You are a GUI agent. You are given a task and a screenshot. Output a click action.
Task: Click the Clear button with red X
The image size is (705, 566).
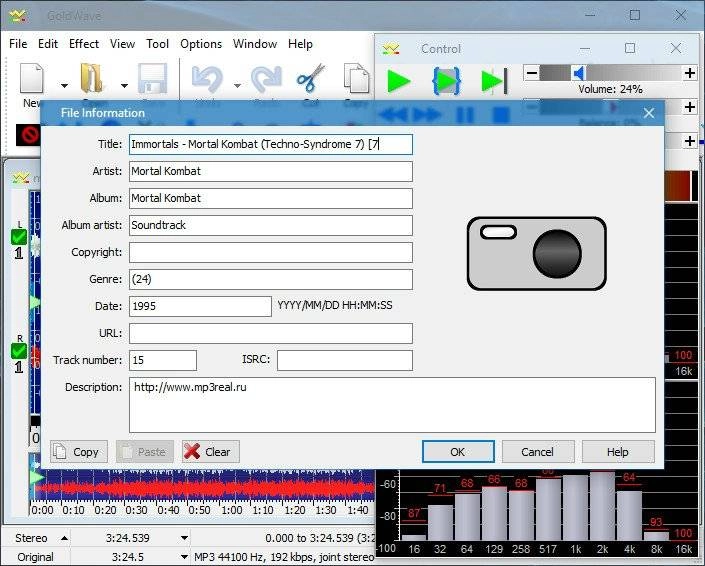click(x=211, y=452)
